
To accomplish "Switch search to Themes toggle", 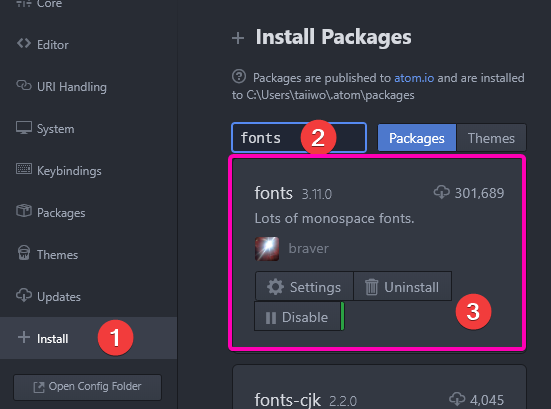I will click(x=491, y=138).
